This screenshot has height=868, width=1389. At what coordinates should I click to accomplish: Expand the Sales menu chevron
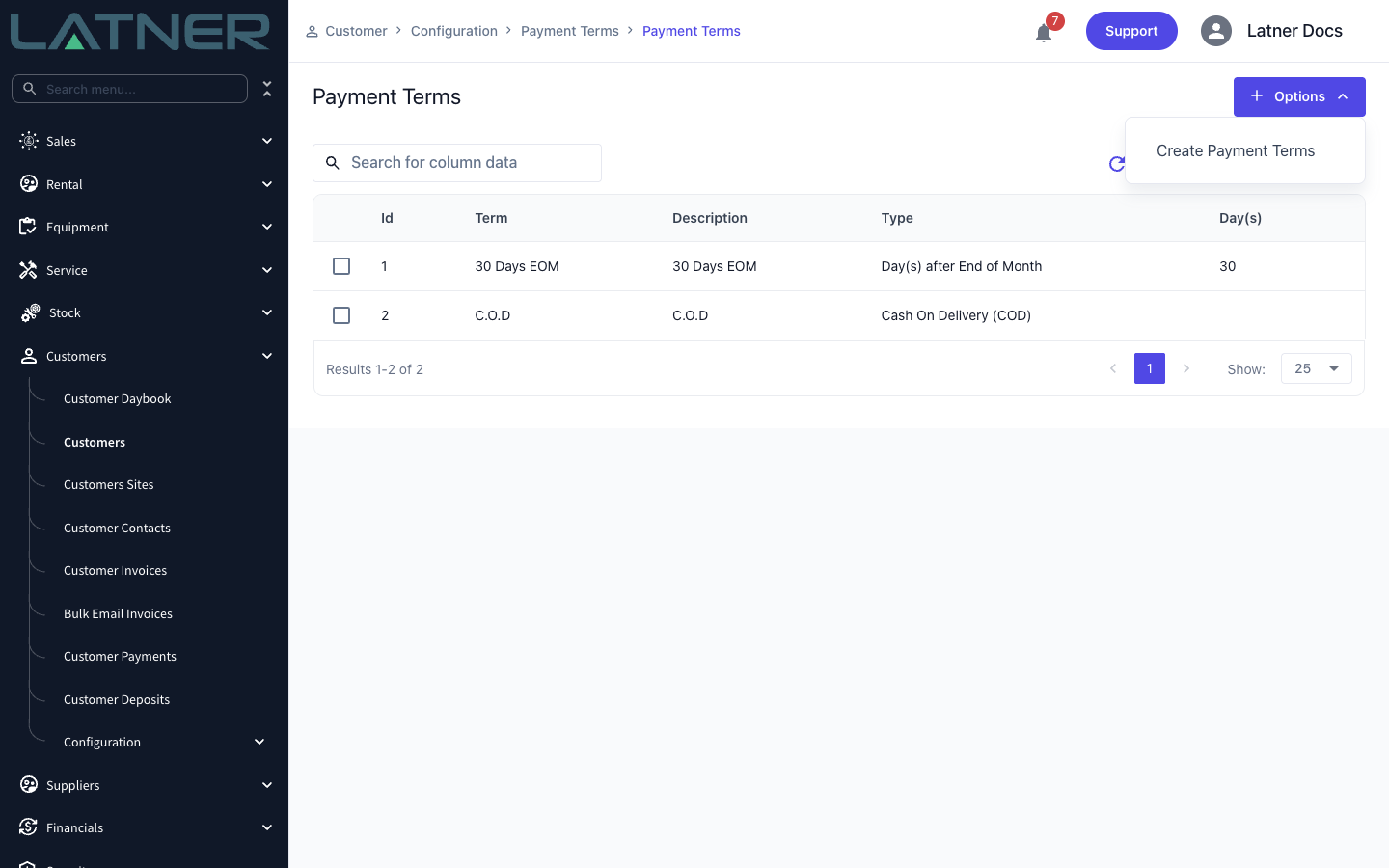click(x=267, y=141)
